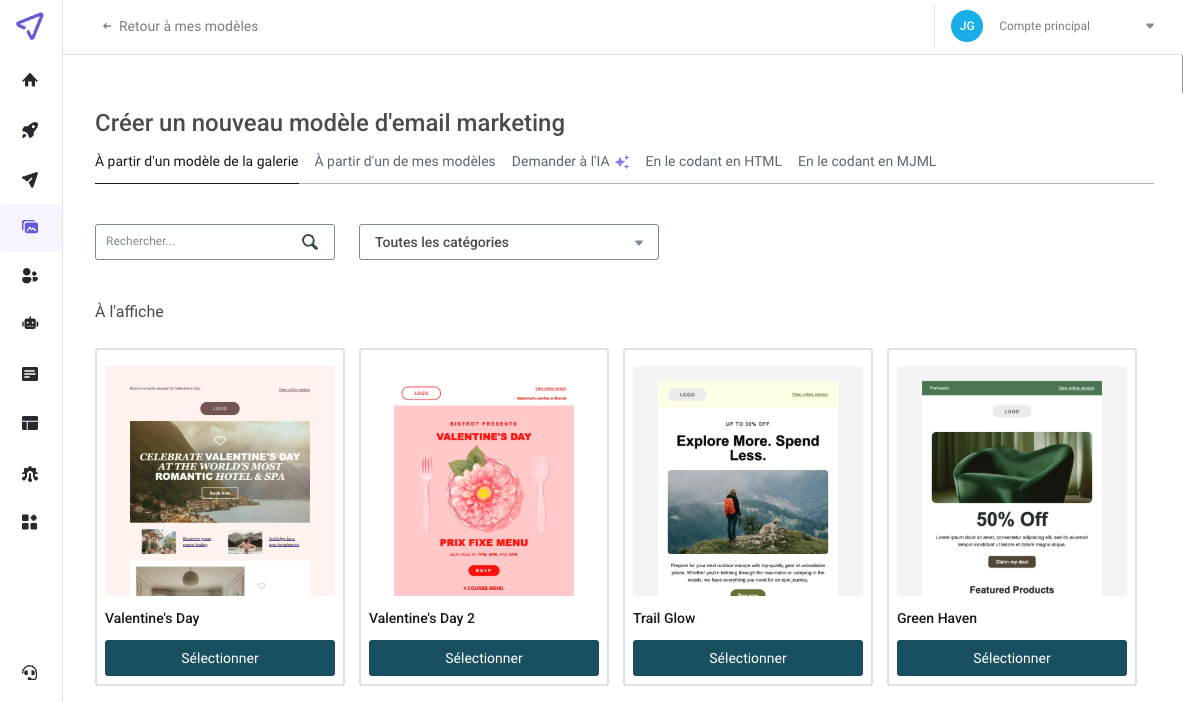The height and width of the screenshot is (702, 1183).
Task: Click the Valentine's Day 2 template name
Action: coord(422,618)
